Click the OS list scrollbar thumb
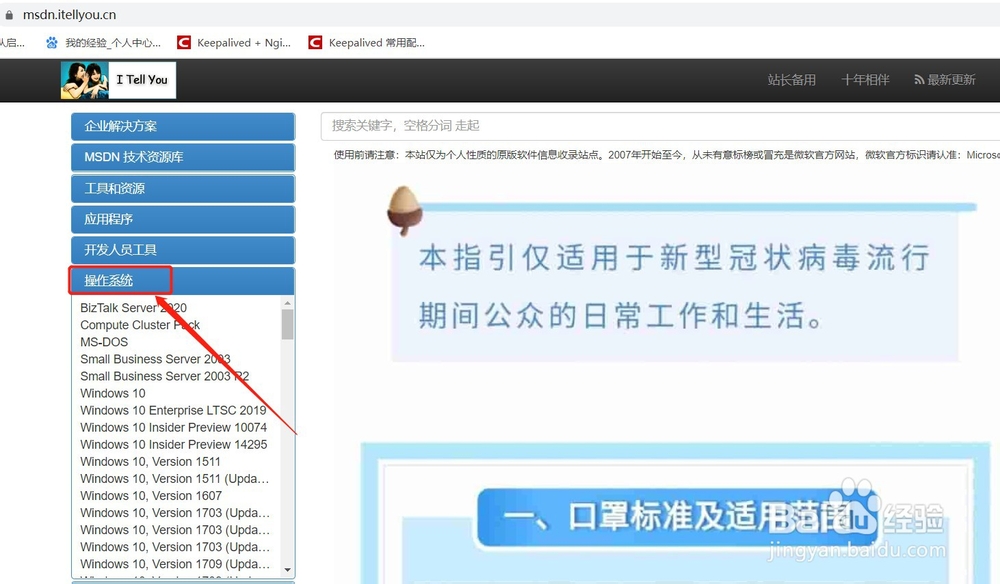 click(288, 325)
